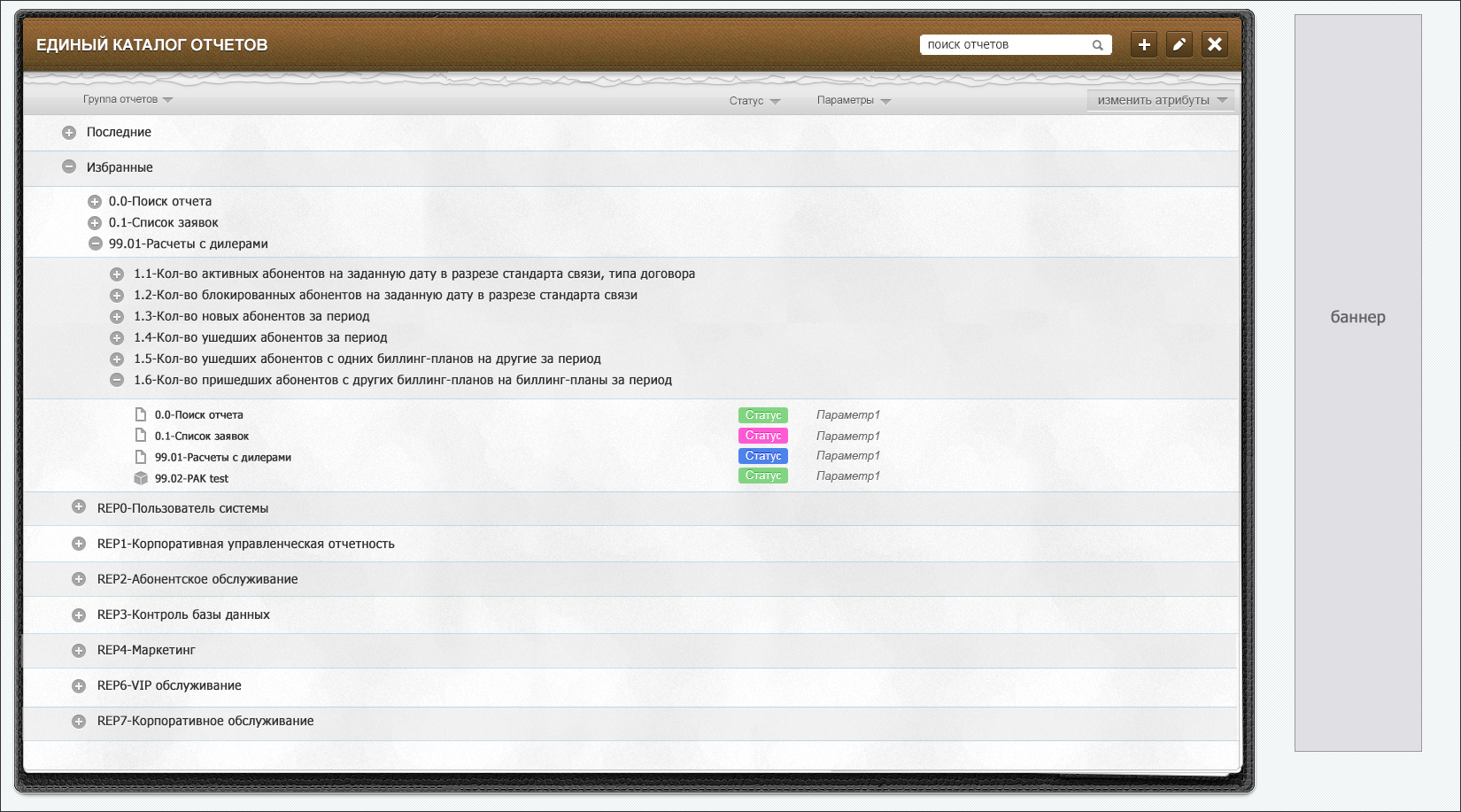Open report 99.01-Расчеты с дилерами in file list
Viewport: 1461px width, 812px height.
coord(223,458)
